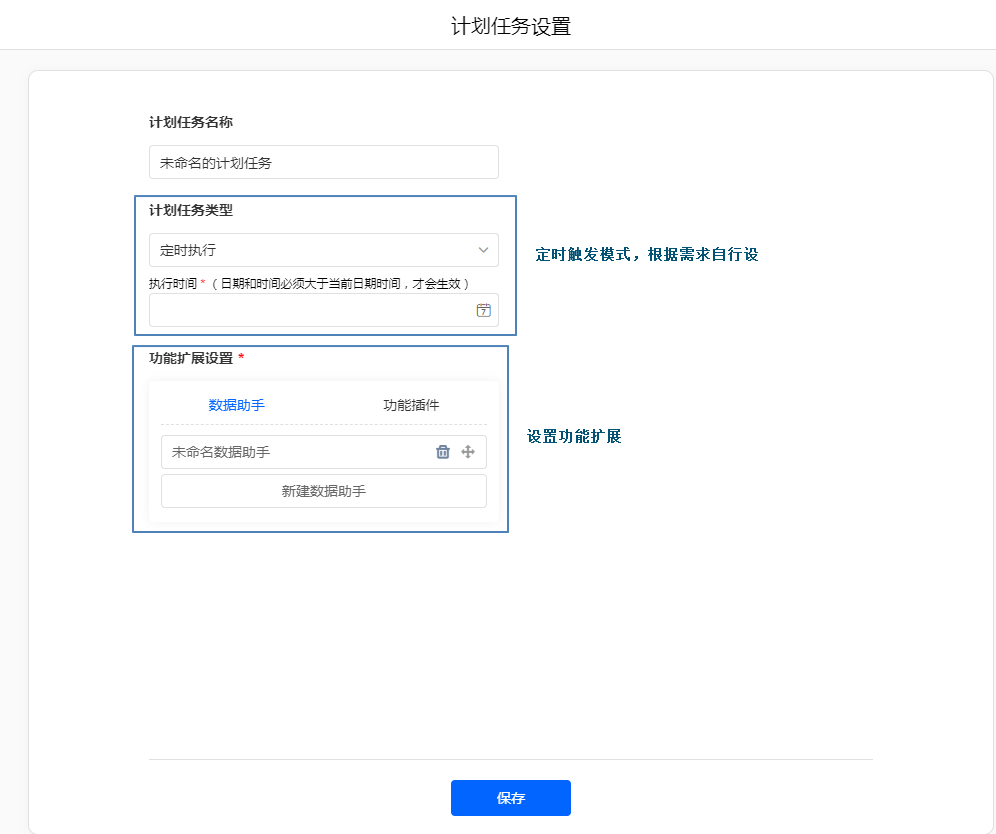This screenshot has width=996, height=834.
Task: Click the 保存 button
Action: (510, 798)
